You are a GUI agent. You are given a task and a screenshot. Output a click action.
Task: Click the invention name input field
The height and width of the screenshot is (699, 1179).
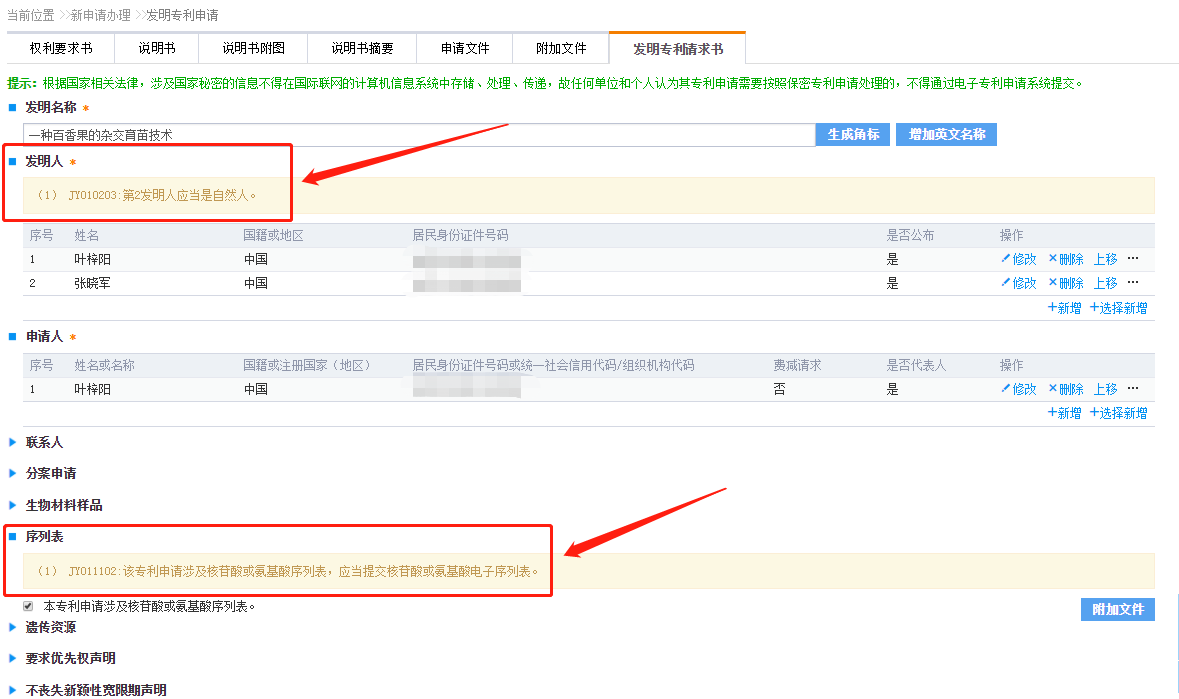pyautogui.click(x=419, y=135)
